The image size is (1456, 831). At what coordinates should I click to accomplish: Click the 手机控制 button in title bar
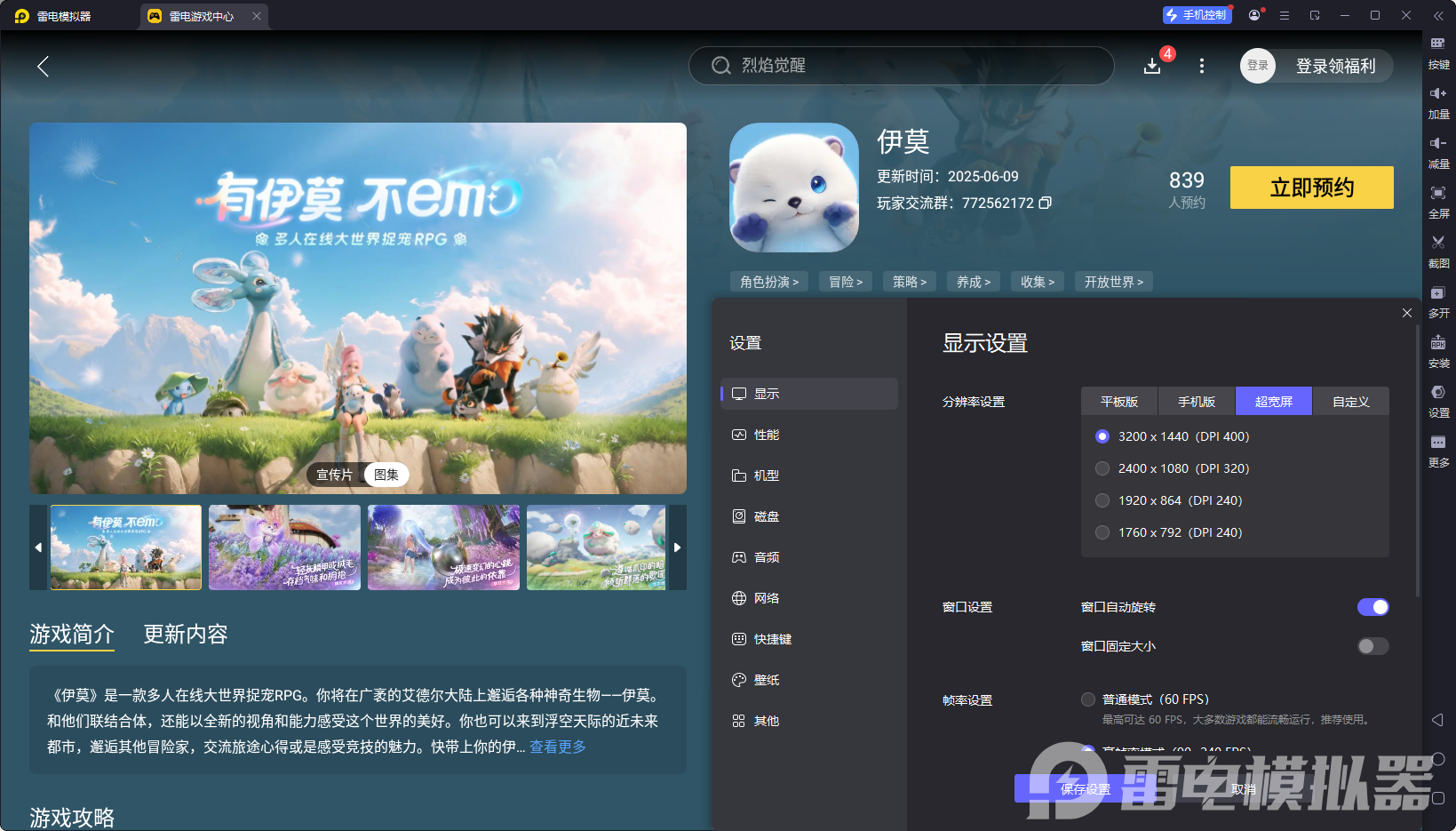point(1197,15)
